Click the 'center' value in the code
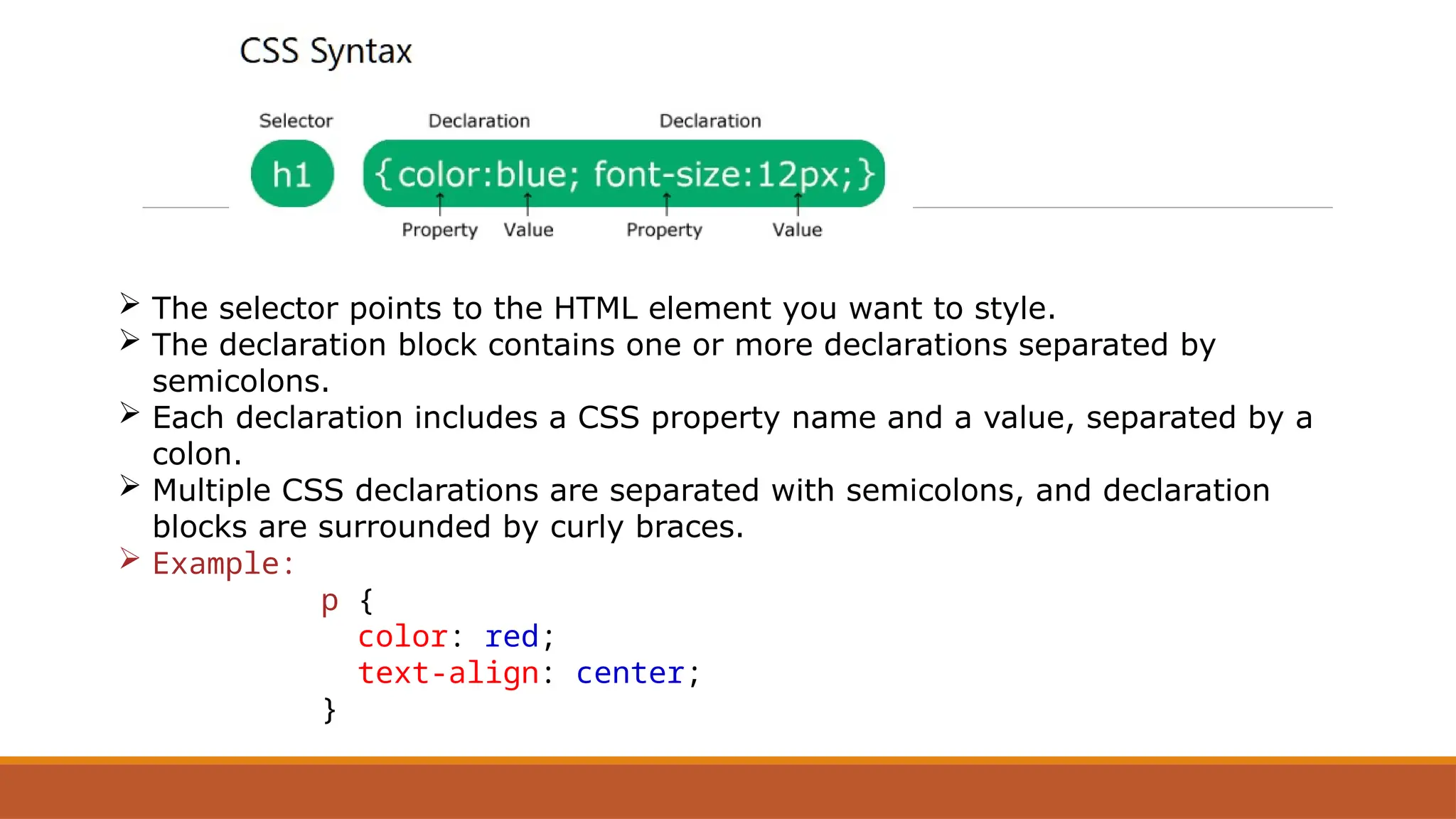This screenshot has width=1456, height=819. click(x=631, y=673)
